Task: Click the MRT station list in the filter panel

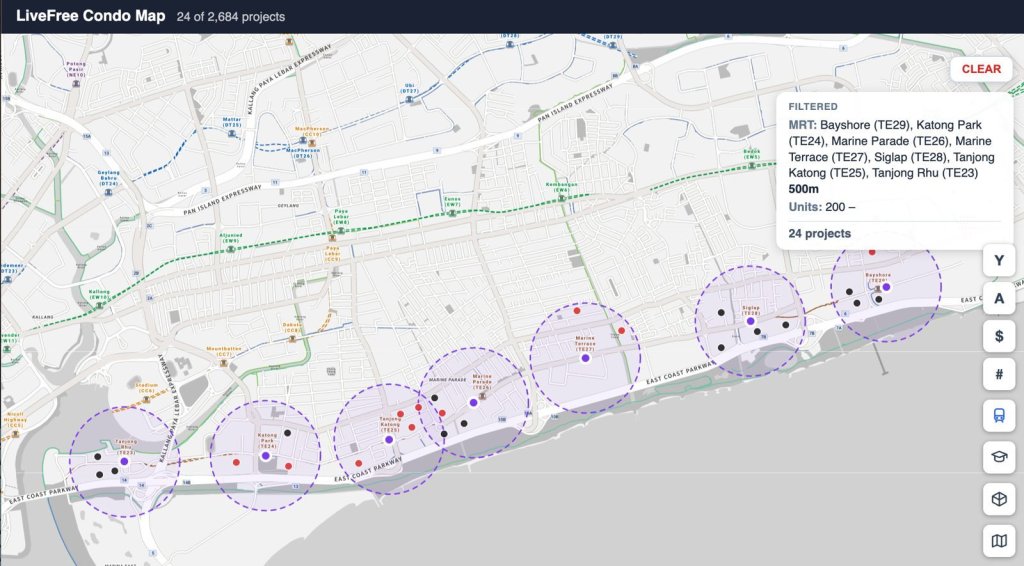Action: coord(891,149)
